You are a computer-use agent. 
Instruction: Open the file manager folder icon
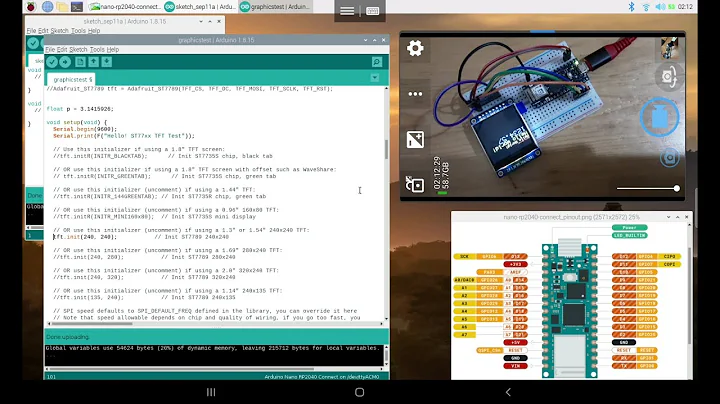point(62,6)
